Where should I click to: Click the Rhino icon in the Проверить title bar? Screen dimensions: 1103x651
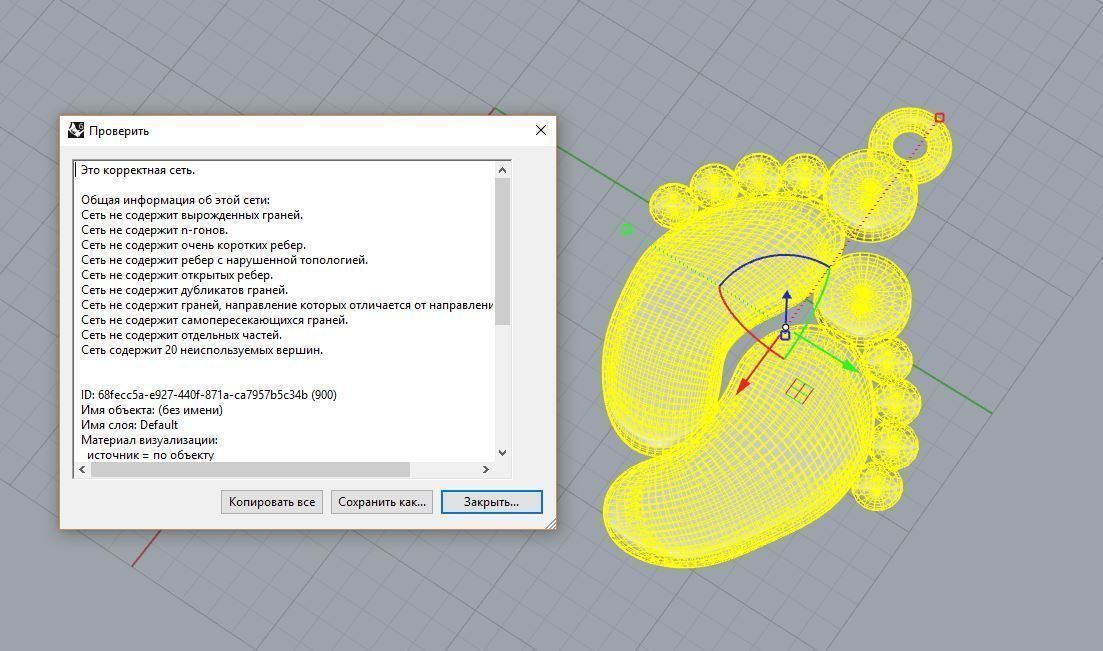click(x=76, y=130)
